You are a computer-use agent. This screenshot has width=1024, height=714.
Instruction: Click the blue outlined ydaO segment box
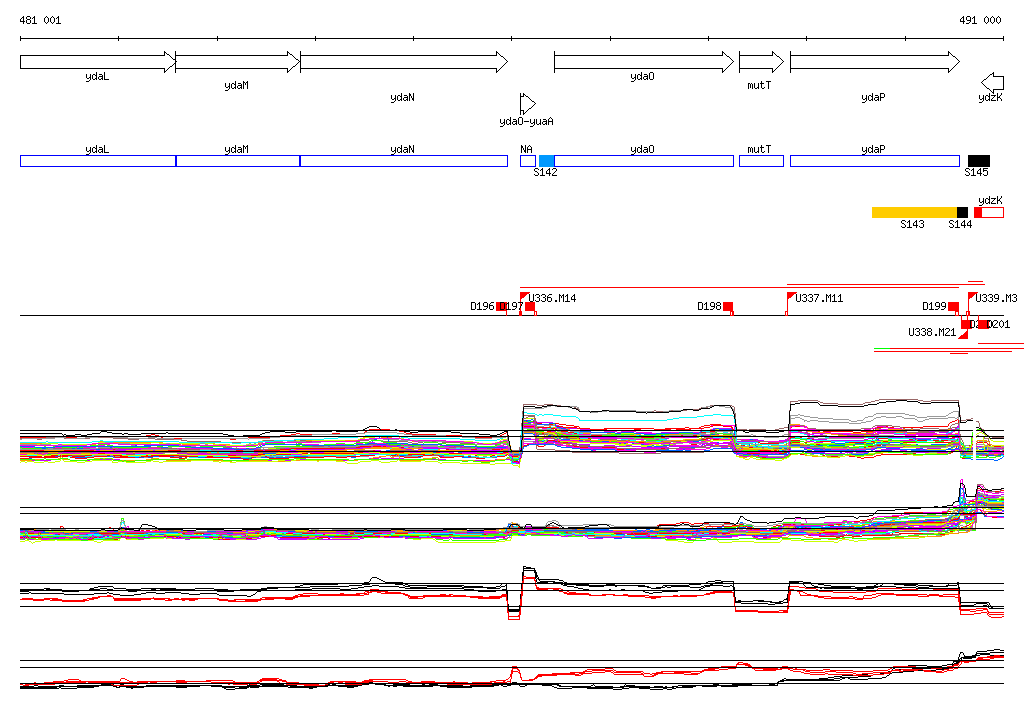(x=644, y=161)
